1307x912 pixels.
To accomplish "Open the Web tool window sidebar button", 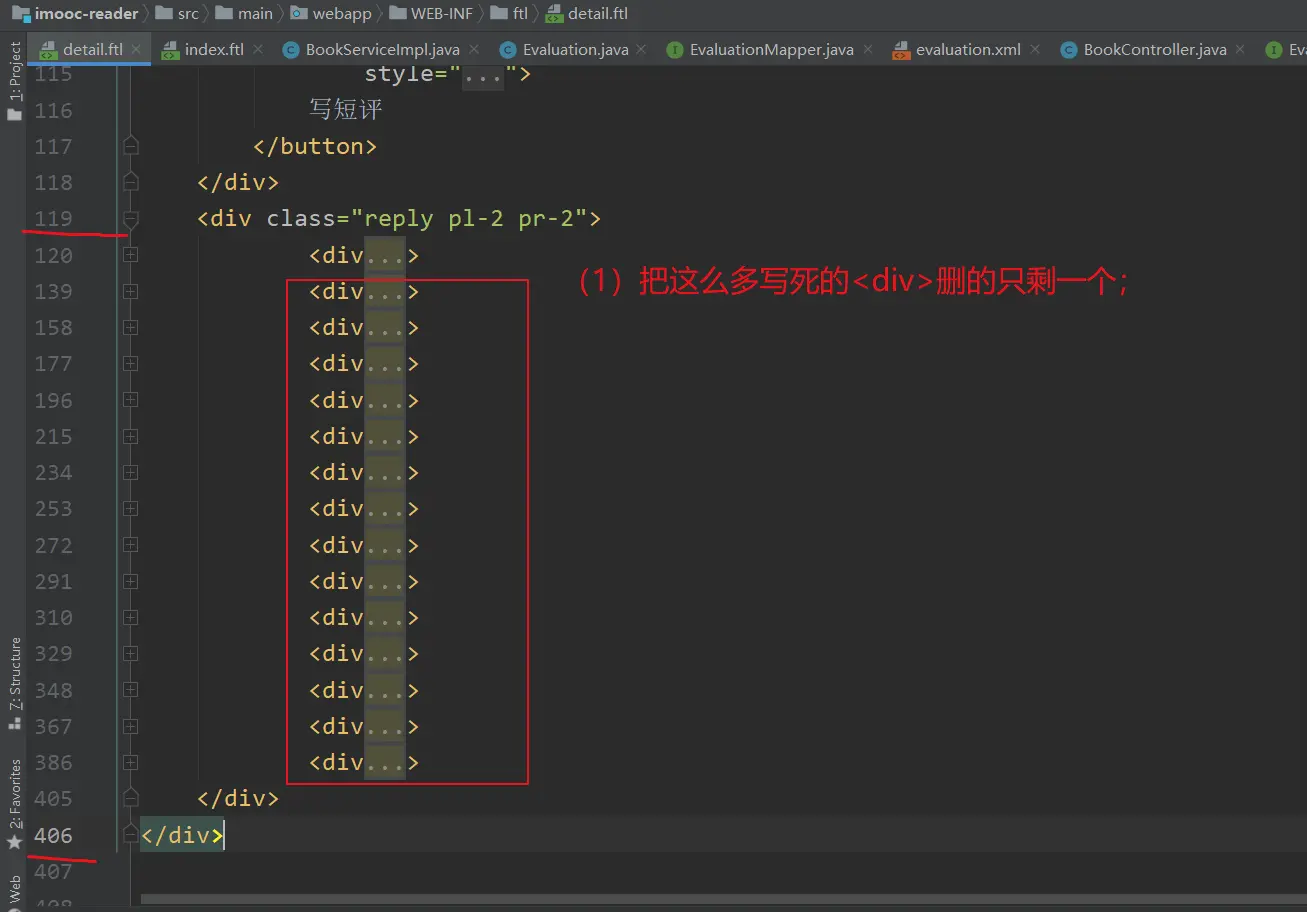I will point(15,889).
